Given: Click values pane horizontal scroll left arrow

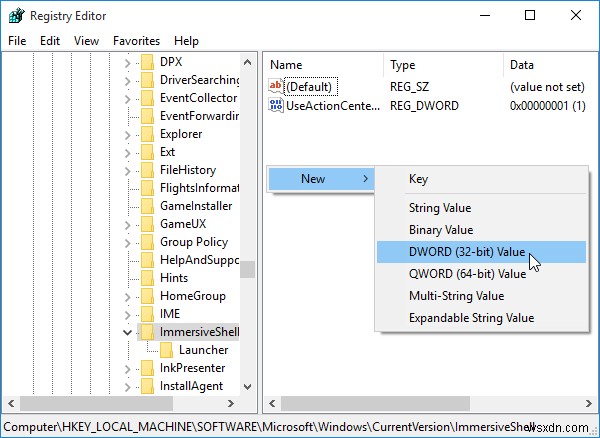Looking at the screenshot, I should click(x=272, y=403).
